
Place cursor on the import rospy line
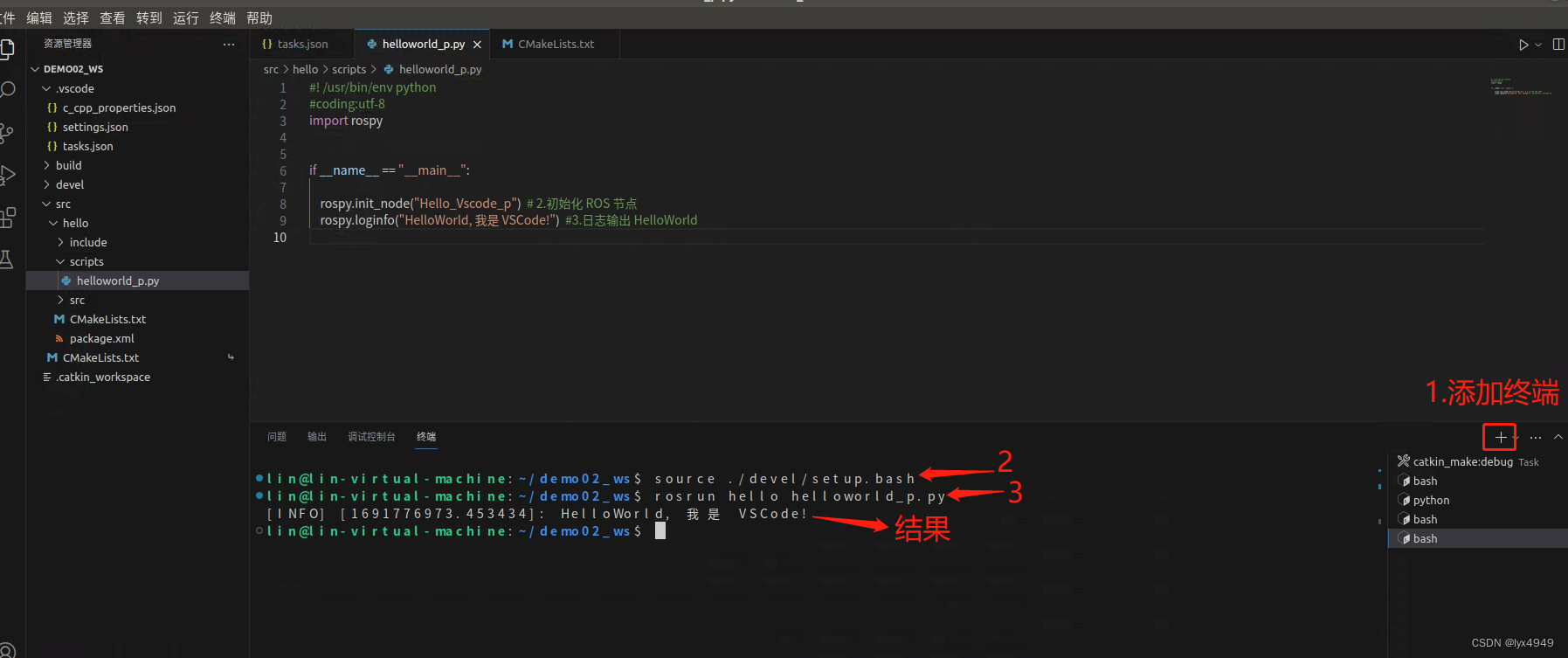click(x=346, y=121)
